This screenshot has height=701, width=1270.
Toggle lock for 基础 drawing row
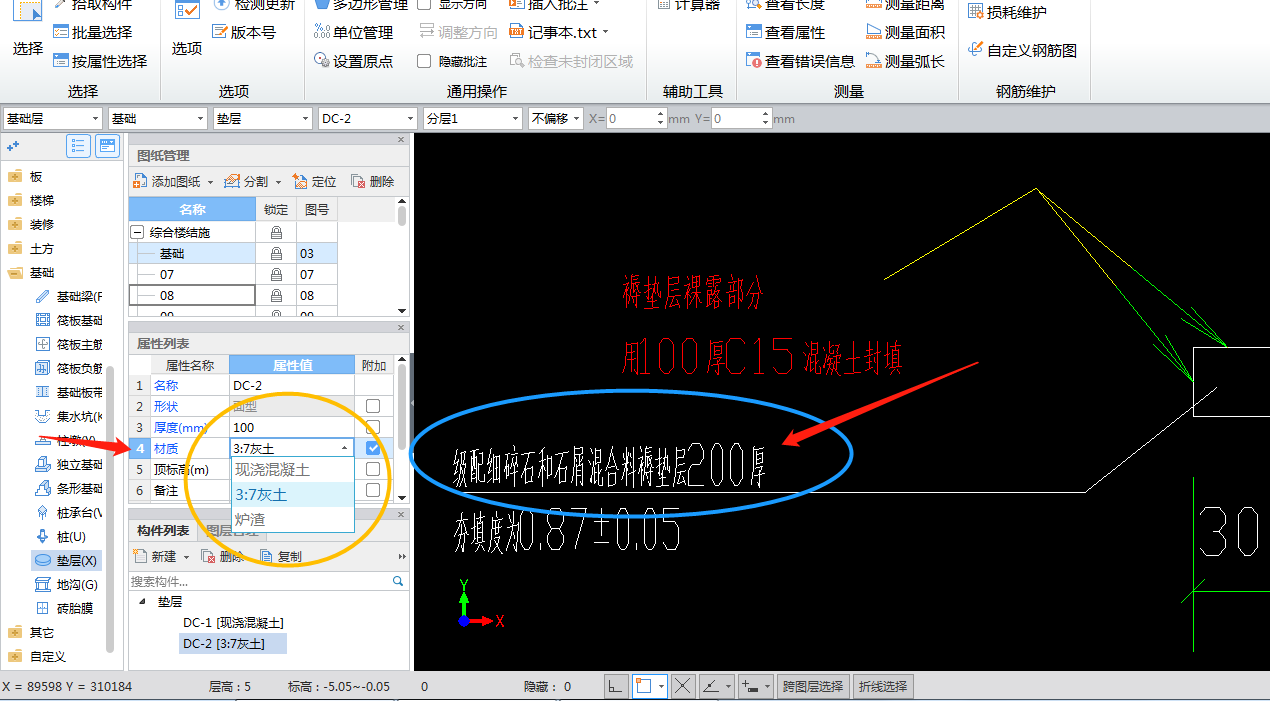point(276,254)
